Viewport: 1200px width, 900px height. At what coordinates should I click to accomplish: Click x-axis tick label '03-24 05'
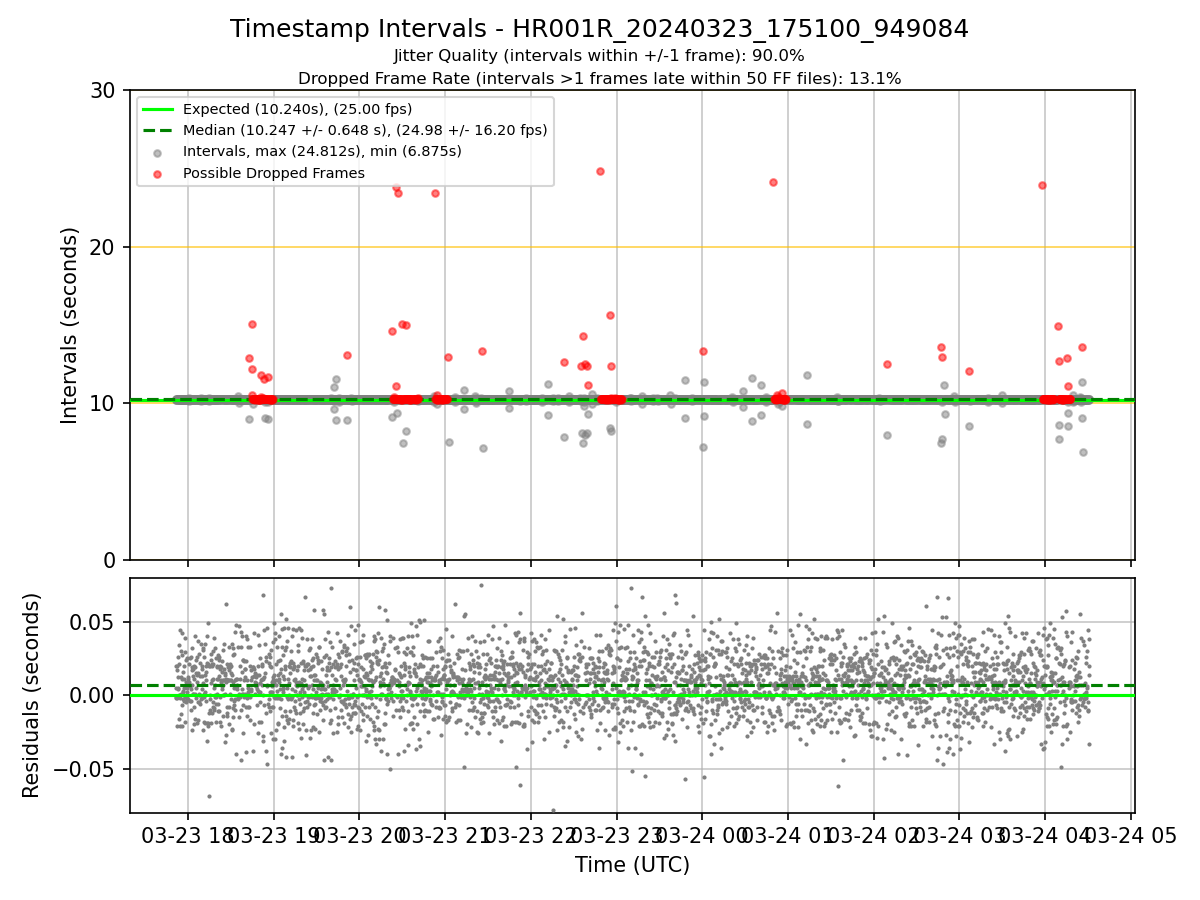pos(1130,835)
